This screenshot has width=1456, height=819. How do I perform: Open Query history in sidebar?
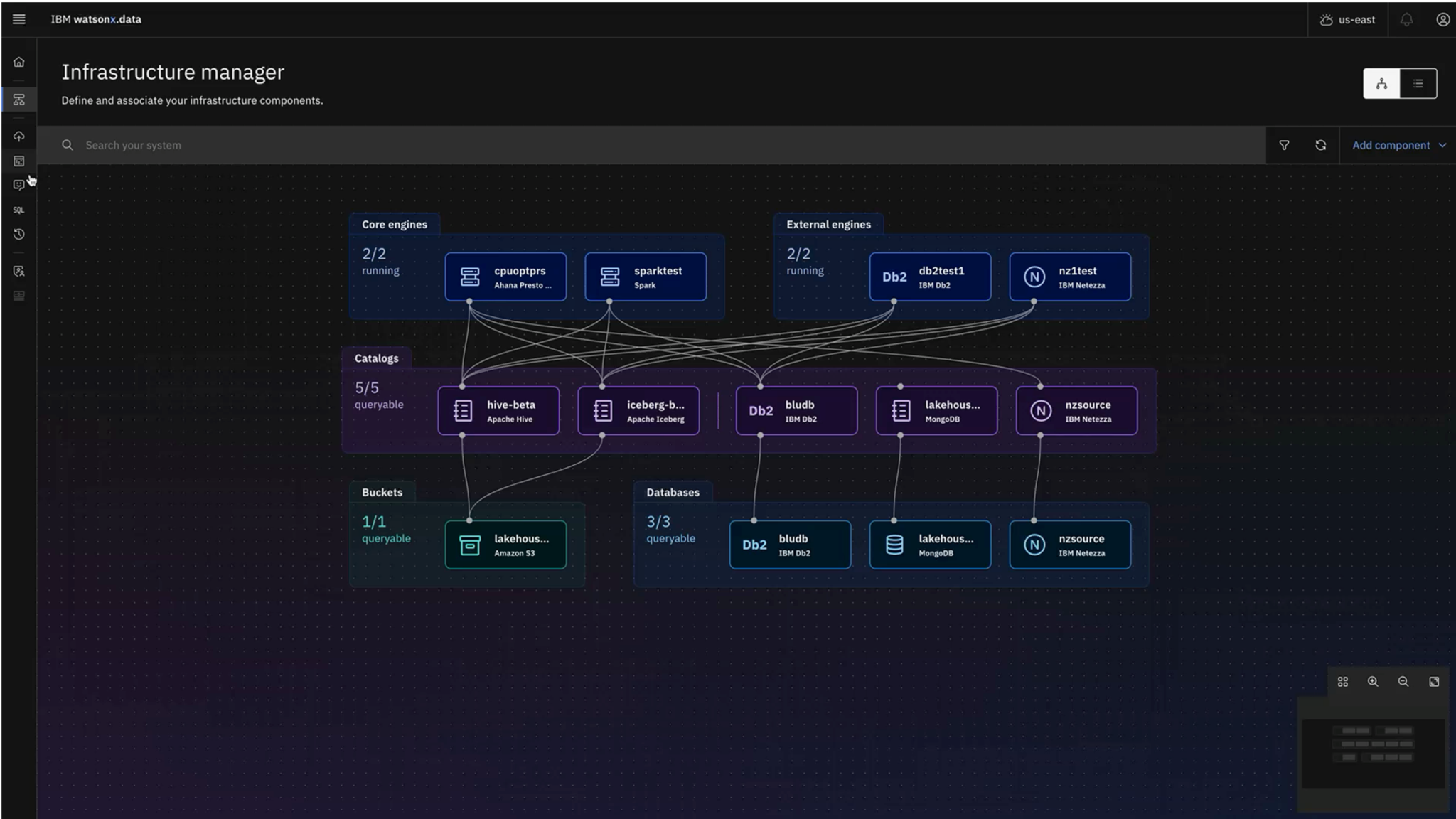19,234
